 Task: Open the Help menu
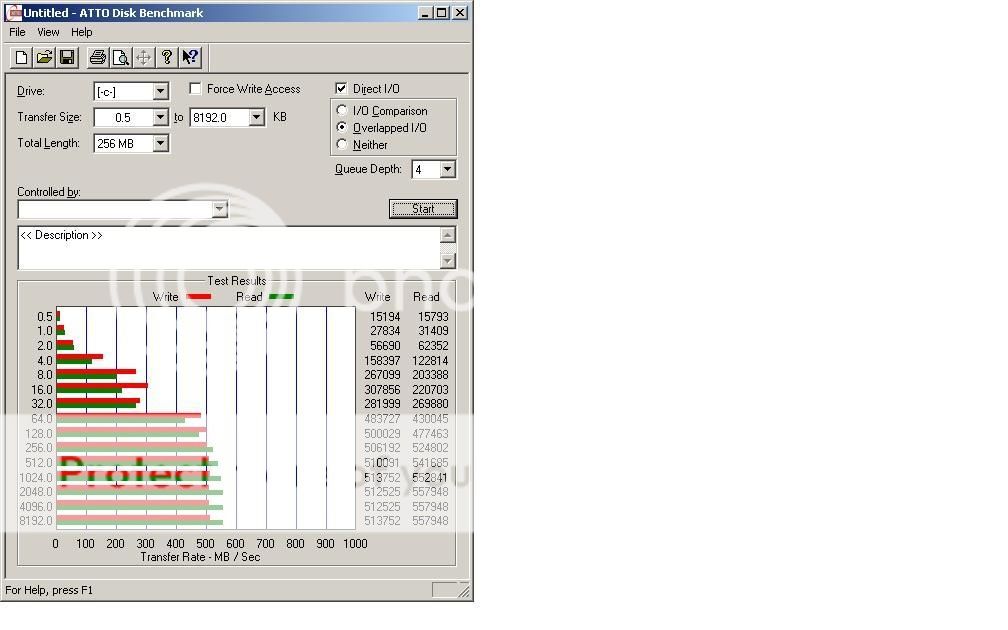[82, 32]
